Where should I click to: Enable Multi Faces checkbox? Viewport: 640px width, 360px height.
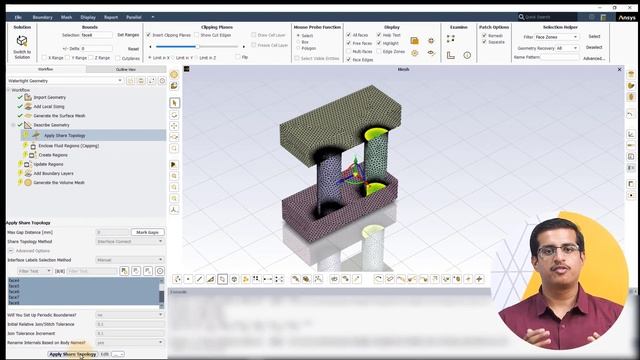(x=349, y=51)
